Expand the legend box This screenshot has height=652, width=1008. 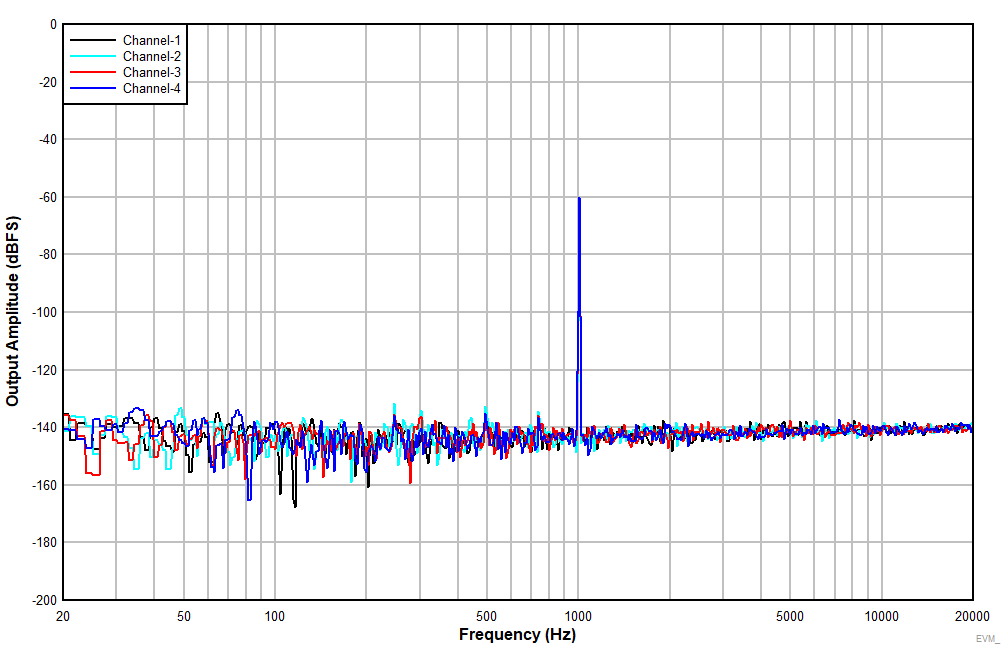click(126, 65)
